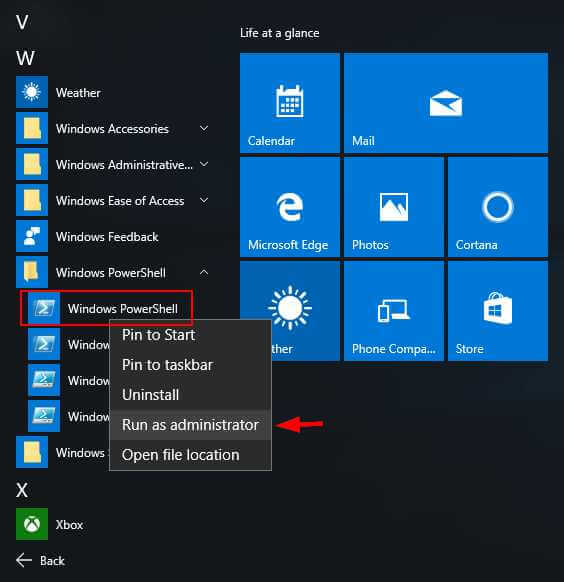The image size is (564, 582).
Task: Select Open file location menu entry
Action: click(x=190, y=455)
